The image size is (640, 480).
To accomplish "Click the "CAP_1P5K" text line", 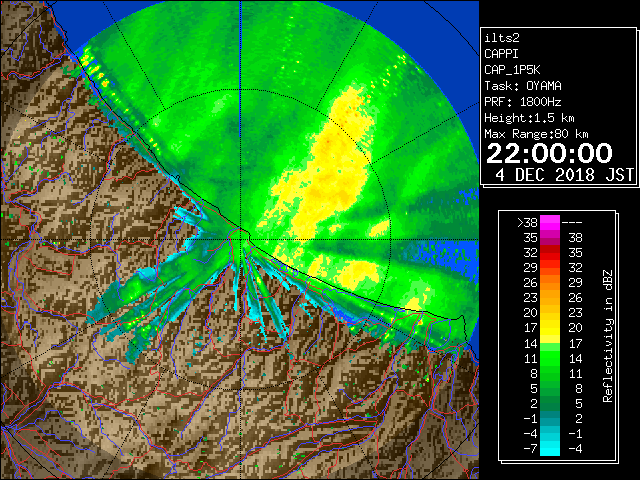I will coord(512,70).
